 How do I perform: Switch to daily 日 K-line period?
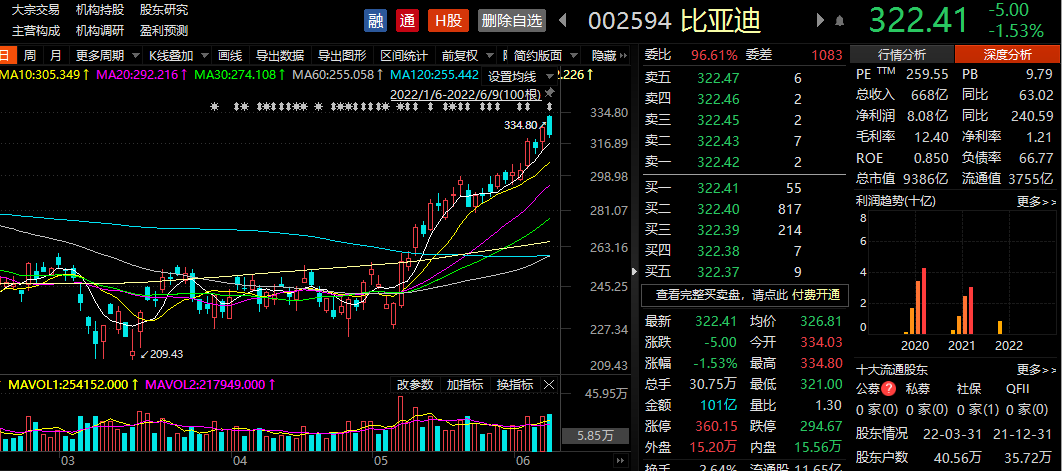pos(5,56)
